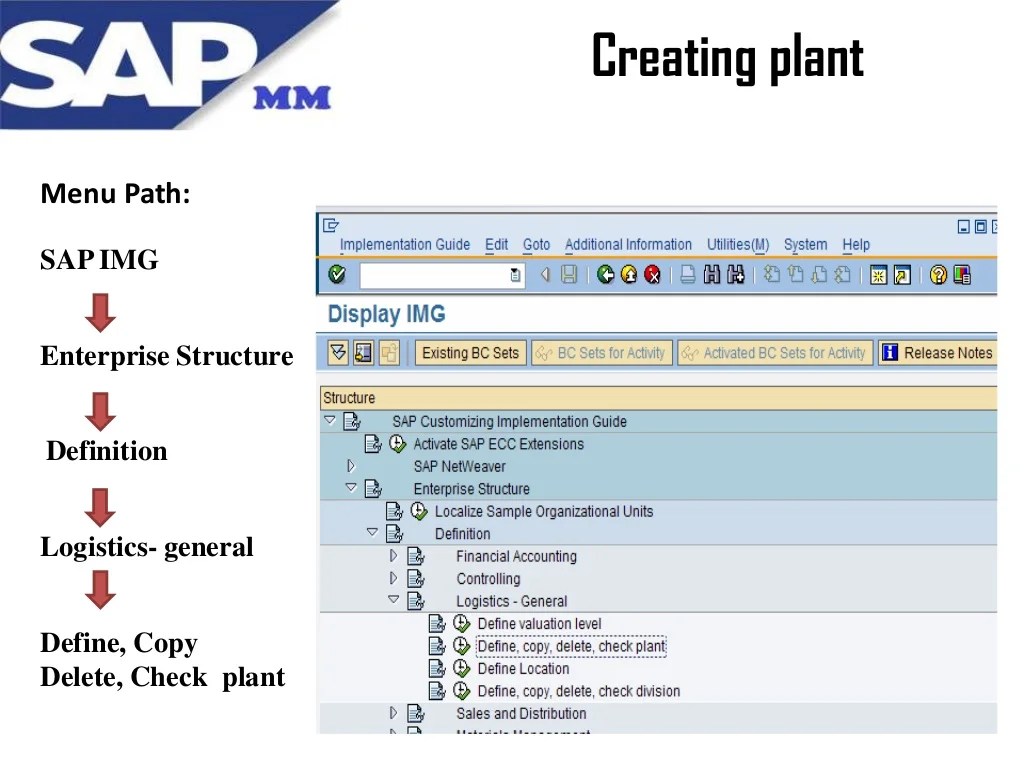
Task: Expand the Financial Accounting node
Action: click(x=394, y=556)
